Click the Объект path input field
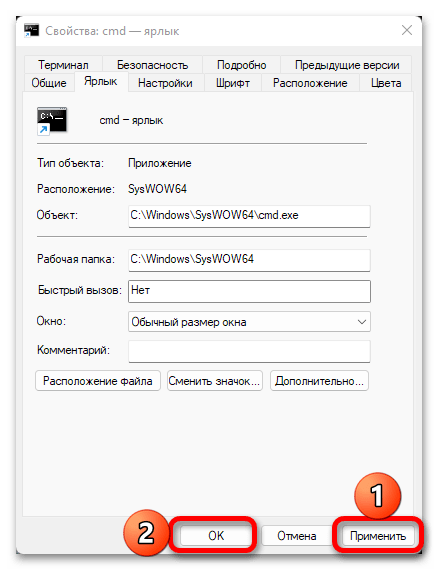438x570 pixels. coord(249,216)
